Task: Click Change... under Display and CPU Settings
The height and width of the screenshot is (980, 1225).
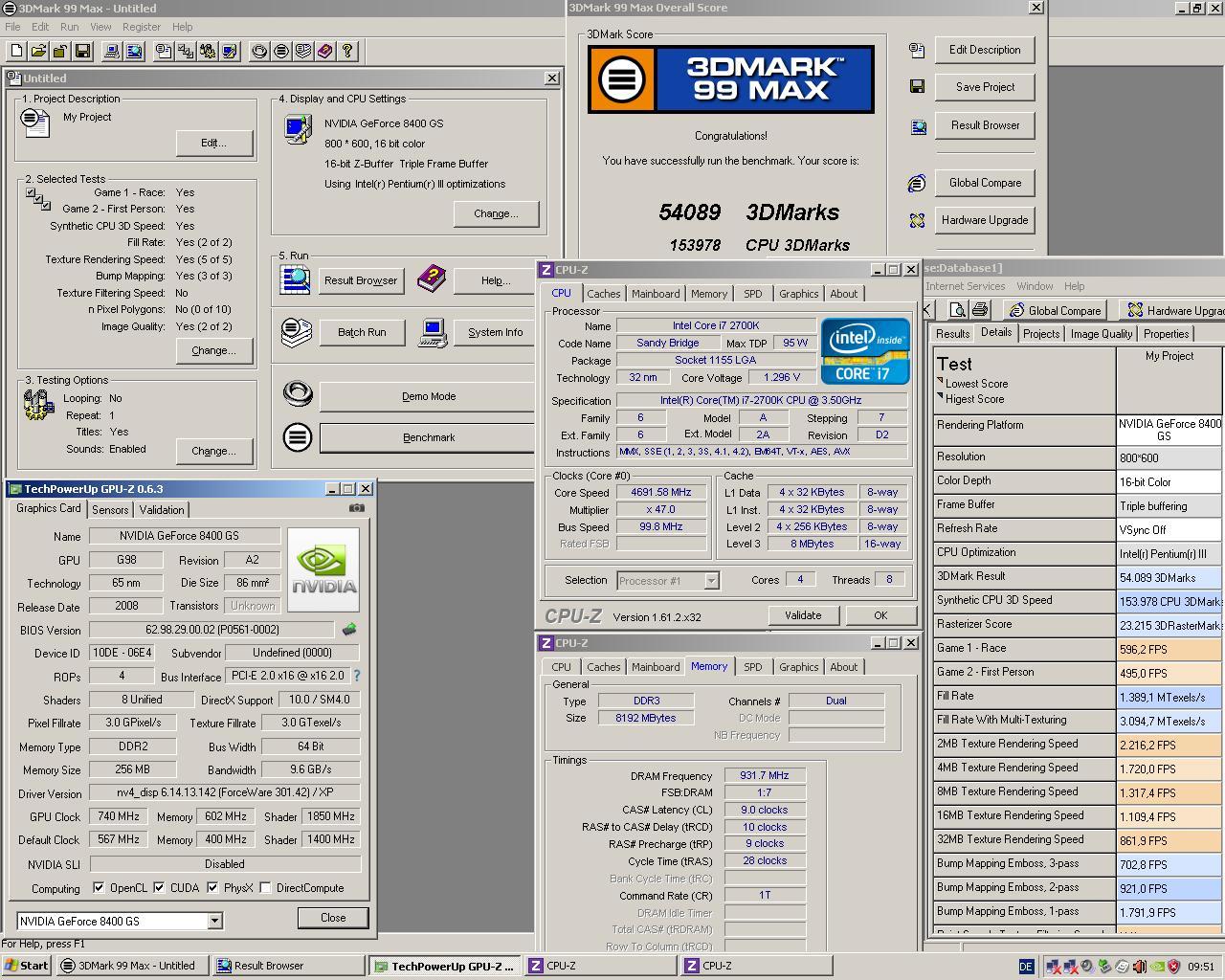Action: point(496,213)
